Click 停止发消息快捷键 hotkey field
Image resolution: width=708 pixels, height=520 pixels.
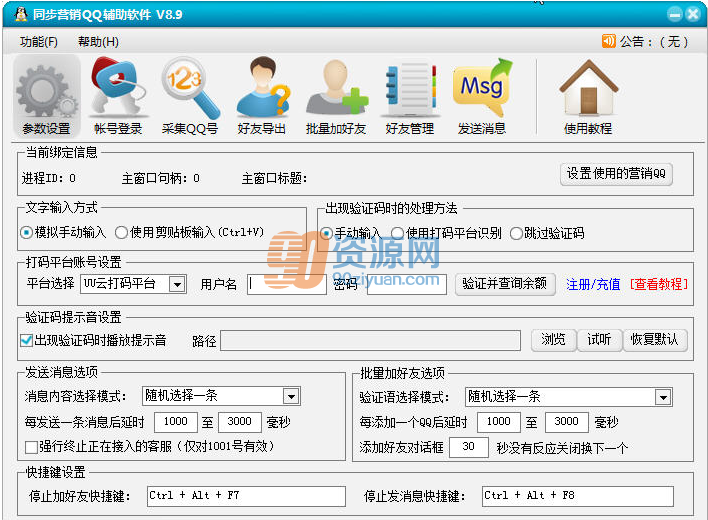coord(578,496)
